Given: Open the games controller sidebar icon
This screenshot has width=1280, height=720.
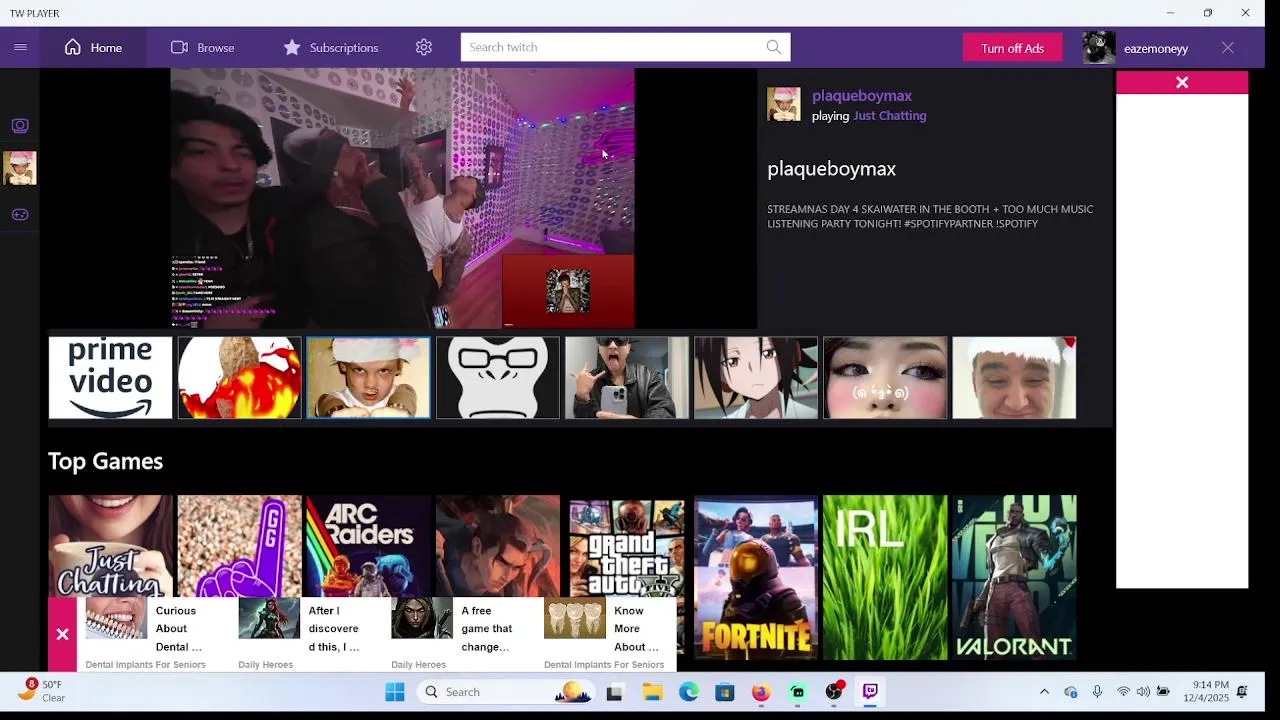Looking at the screenshot, I should click(20, 214).
